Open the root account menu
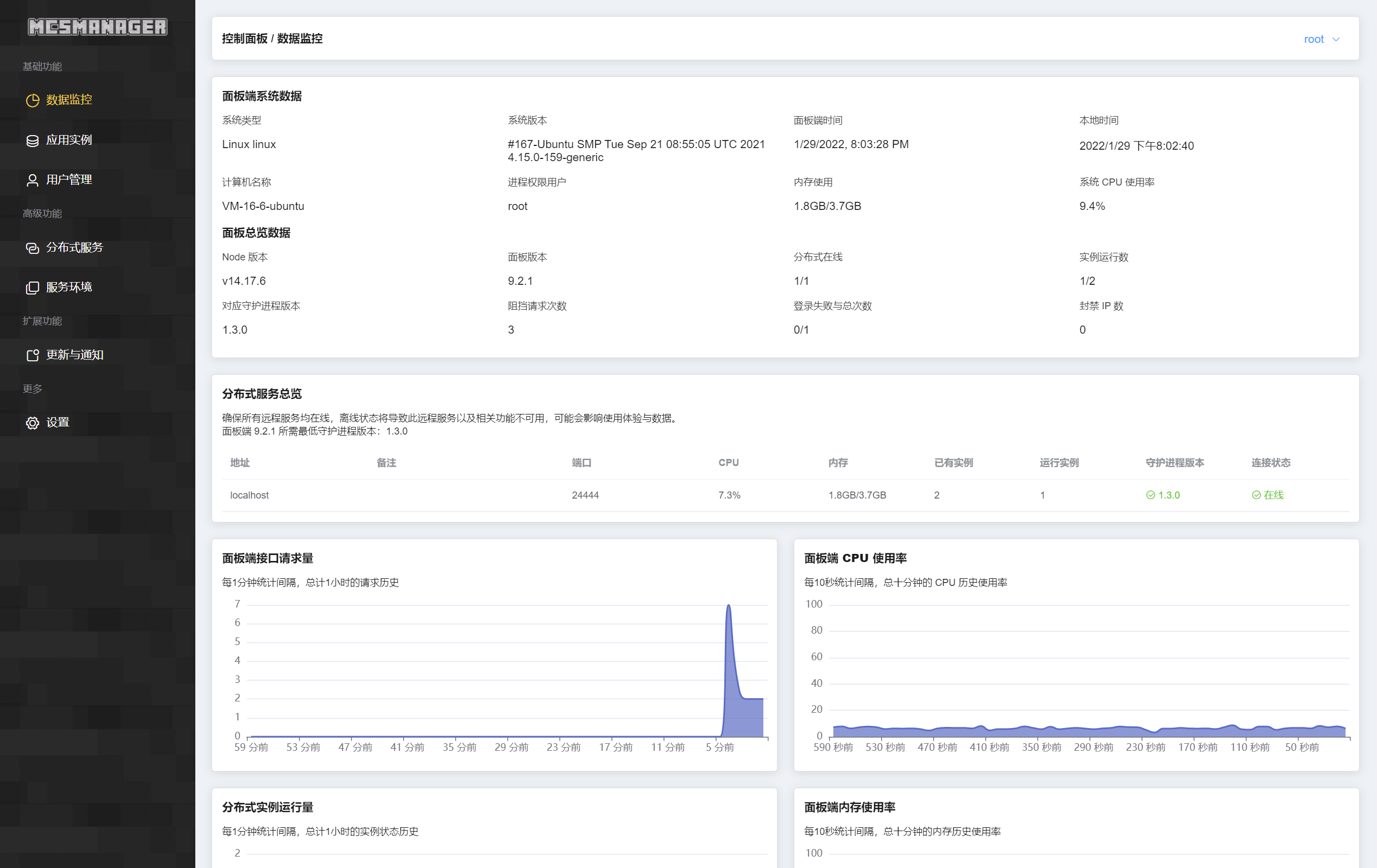The image size is (1377, 868). [x=1314, y=40]
